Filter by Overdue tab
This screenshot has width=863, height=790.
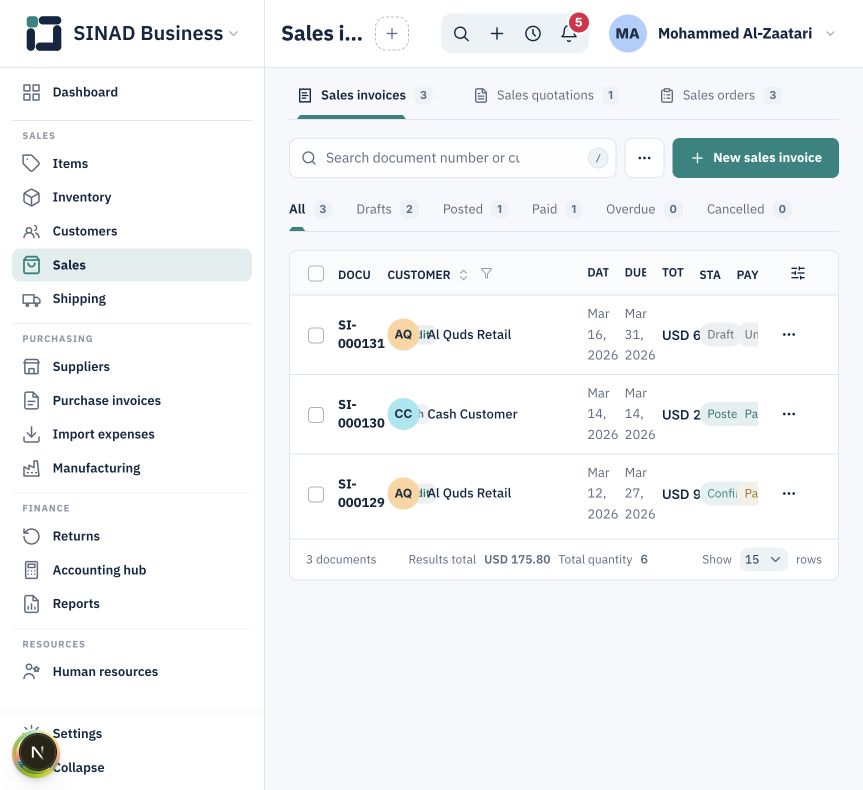643,209
